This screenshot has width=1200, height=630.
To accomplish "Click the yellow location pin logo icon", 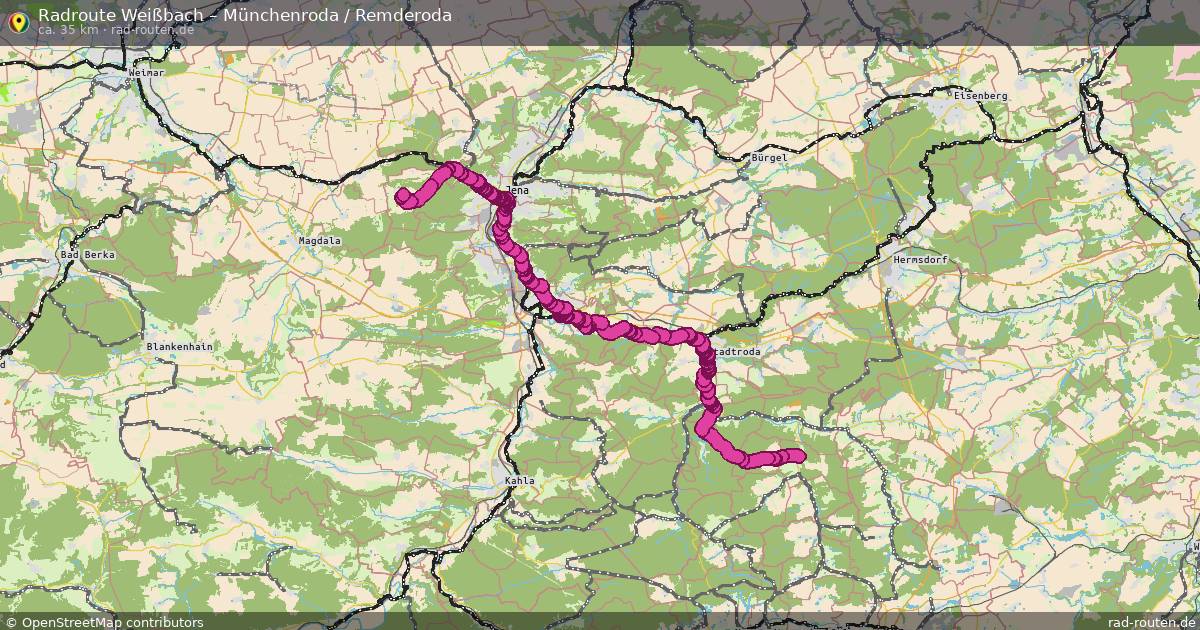I will click(18, 21).
